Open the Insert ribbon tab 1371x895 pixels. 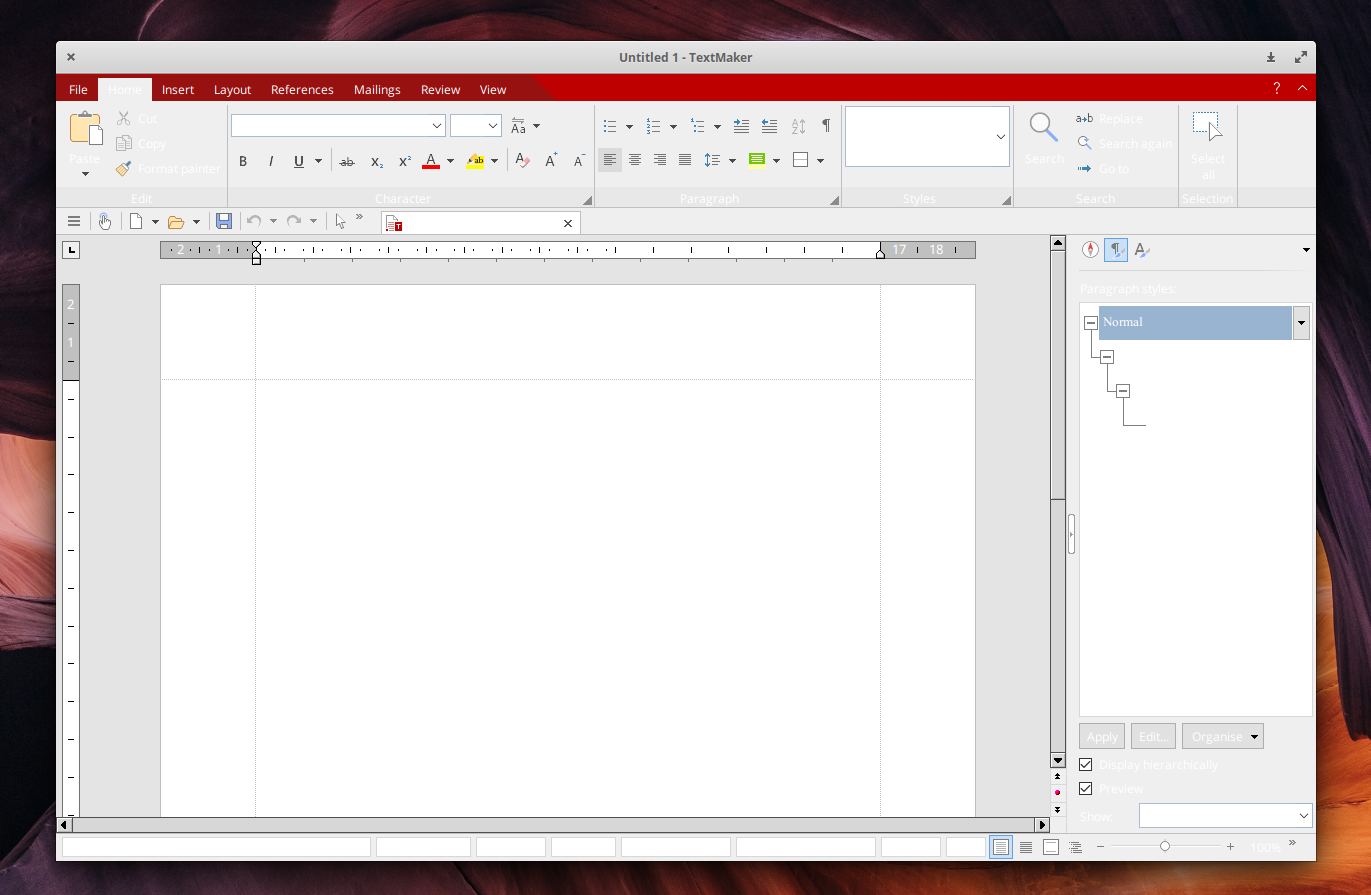(x=178, y=90)
